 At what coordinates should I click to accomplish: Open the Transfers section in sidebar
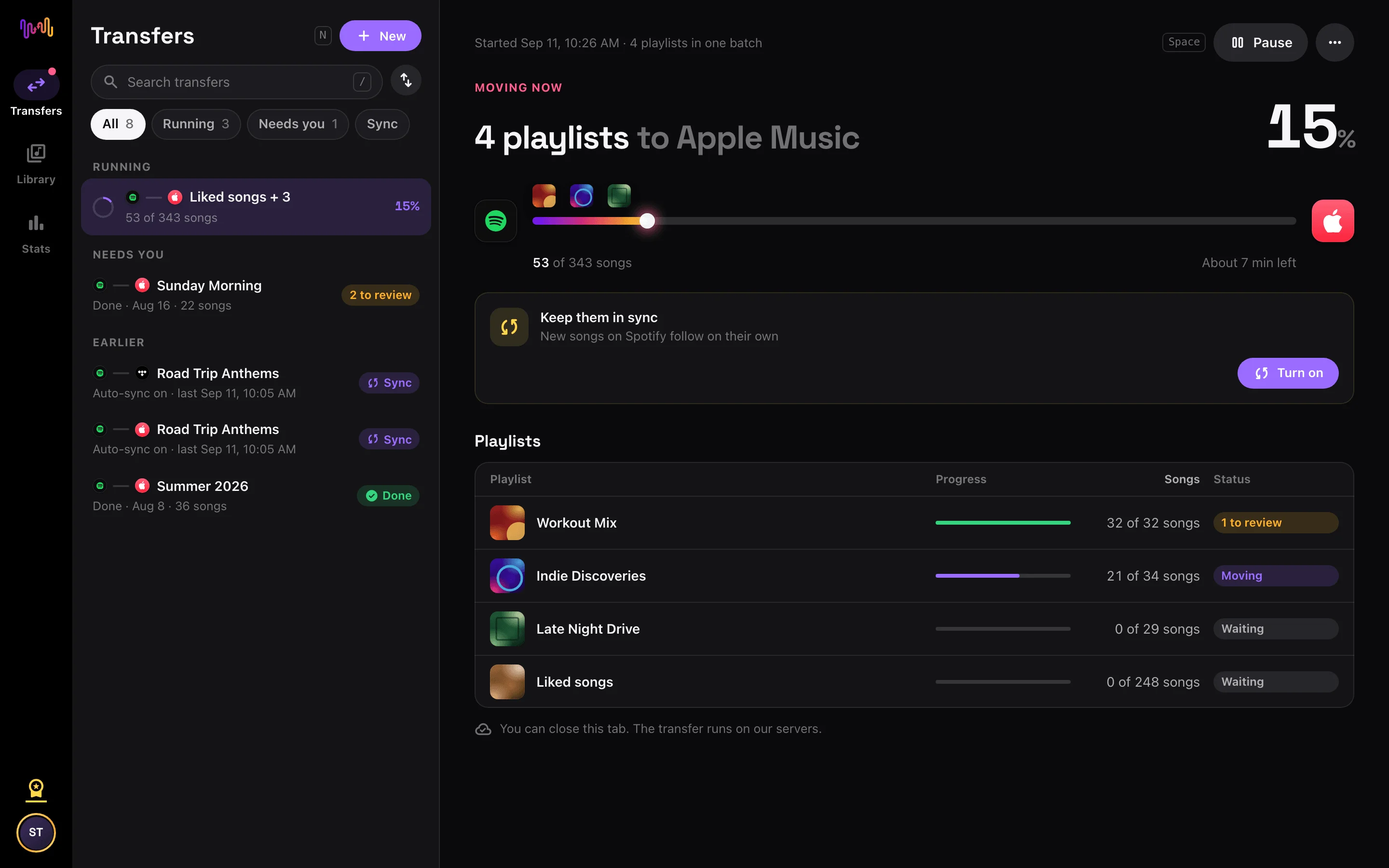click(36, 94)
